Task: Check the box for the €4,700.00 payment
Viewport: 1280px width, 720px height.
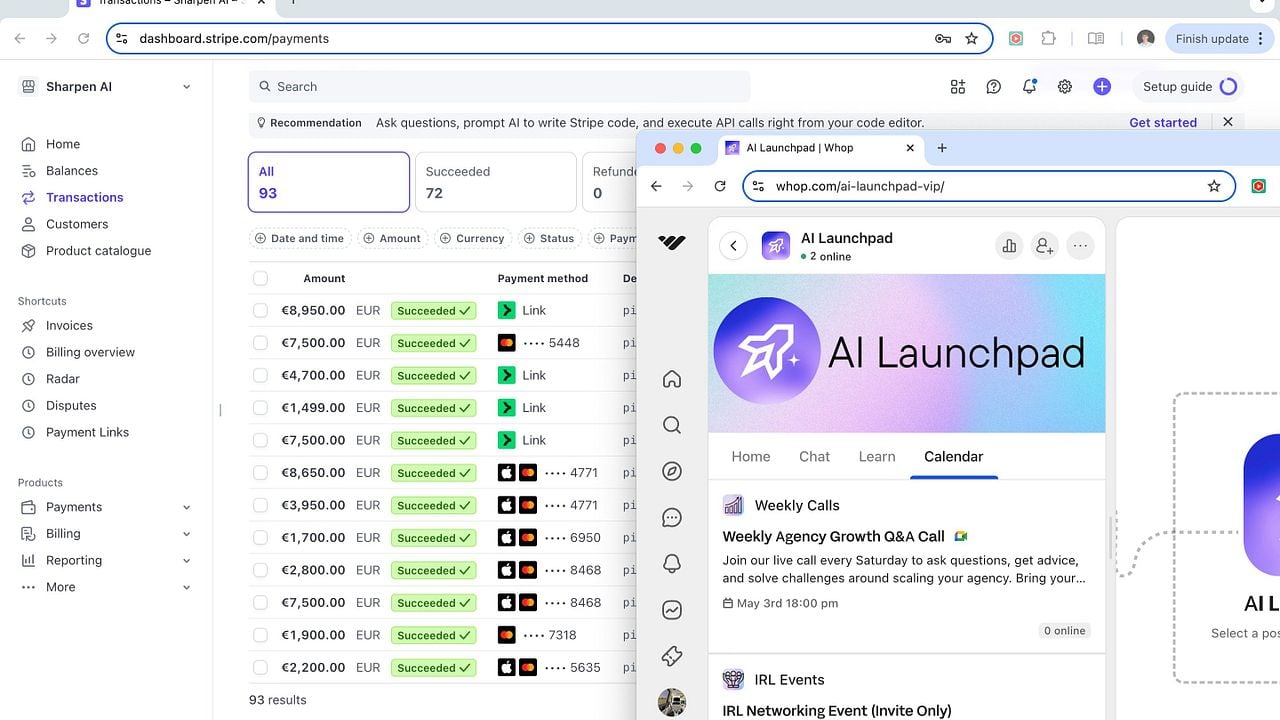Action: 260,376
